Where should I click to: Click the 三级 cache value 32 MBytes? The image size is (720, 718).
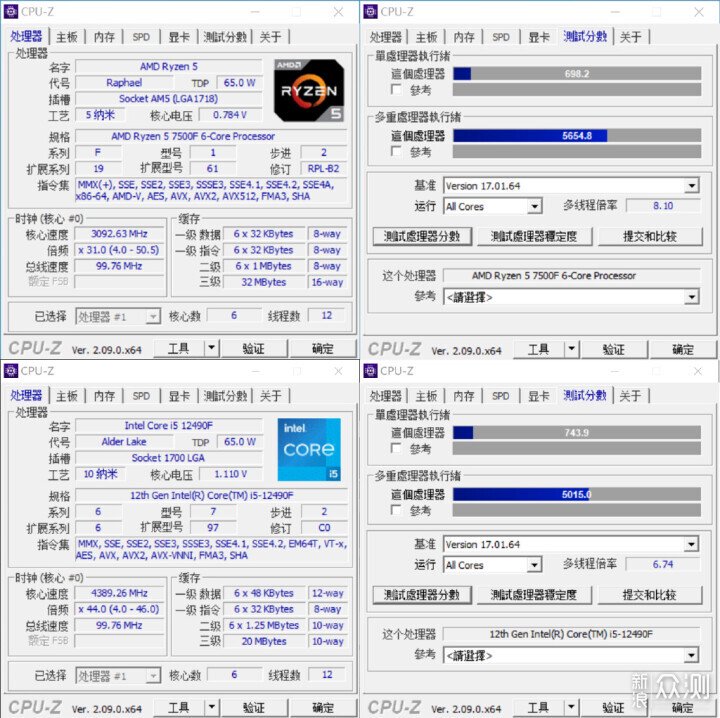[x=264, y=282]
